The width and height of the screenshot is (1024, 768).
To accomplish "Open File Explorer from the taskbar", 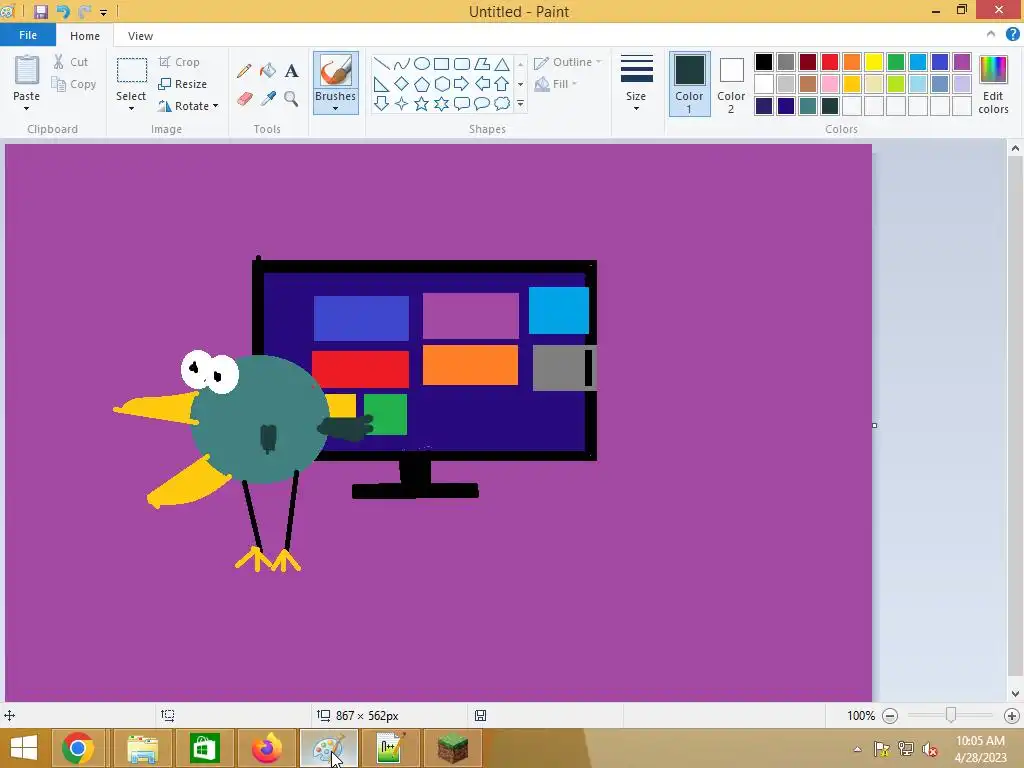I will [142, 748].
